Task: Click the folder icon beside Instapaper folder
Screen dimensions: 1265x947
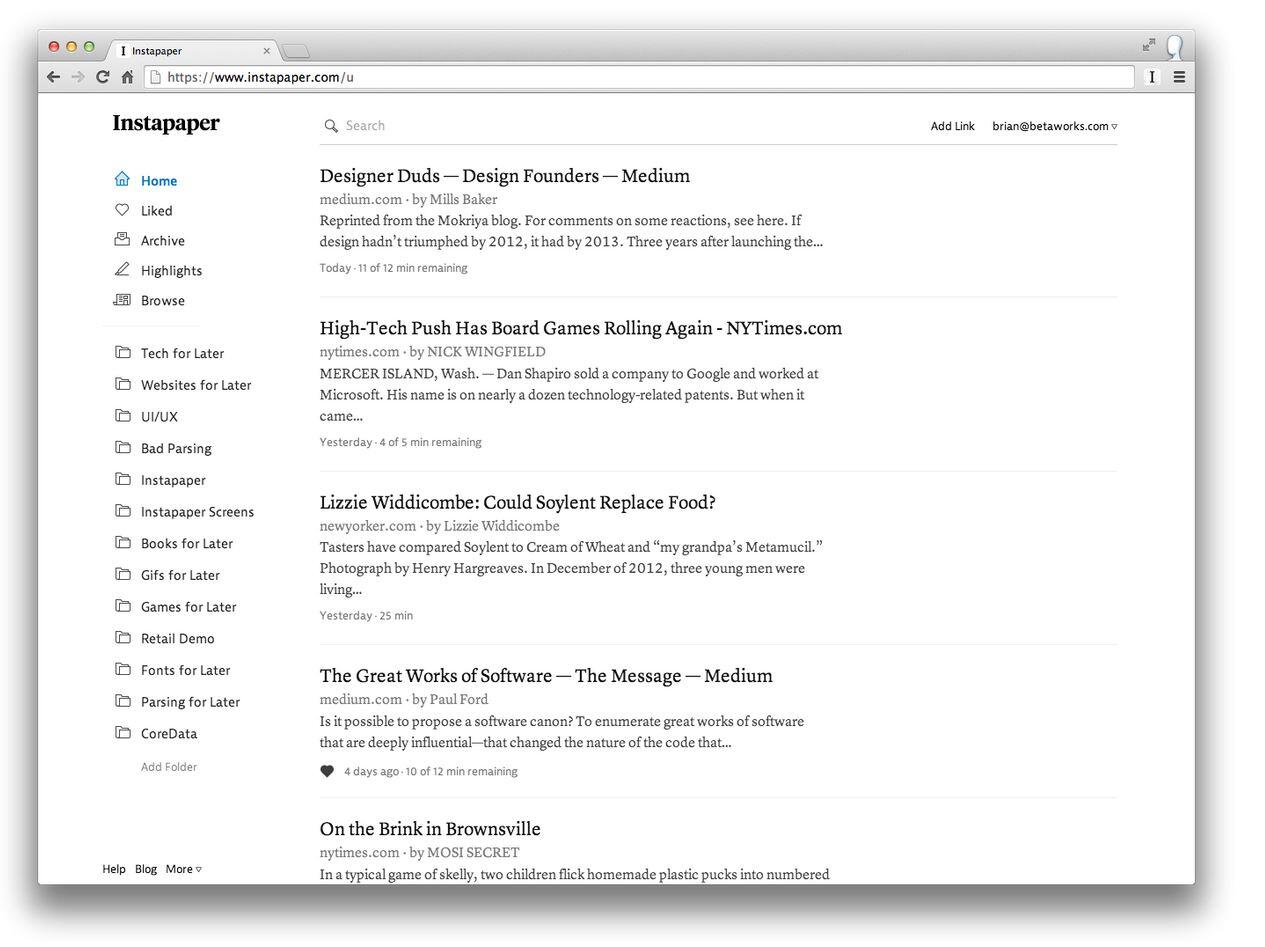Action: [123, 479]
